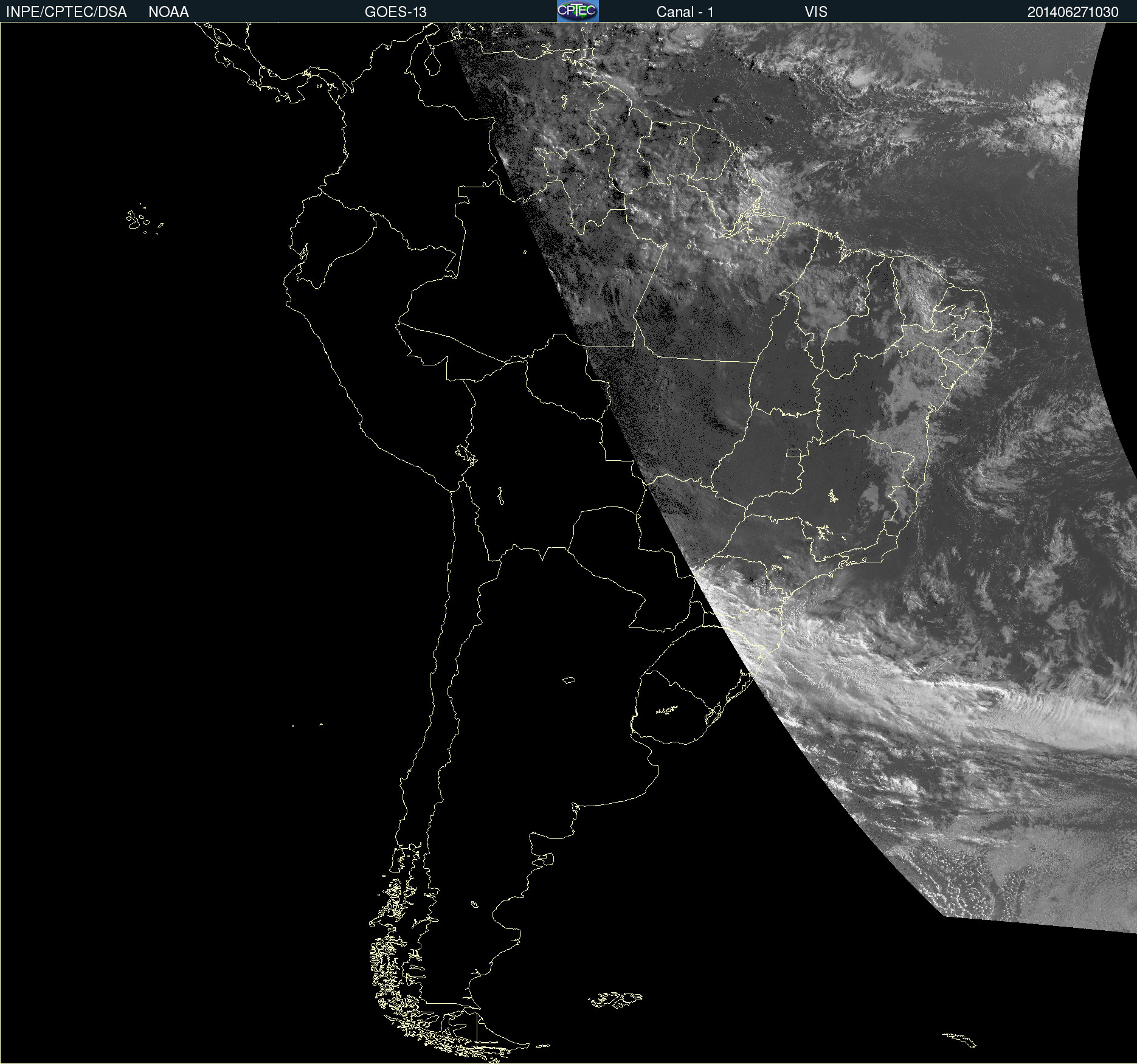Click the 'INPE/CPTEC/DSA' header text
The width and height of the screenshot is (1137, 1064).
click(66, 12)
